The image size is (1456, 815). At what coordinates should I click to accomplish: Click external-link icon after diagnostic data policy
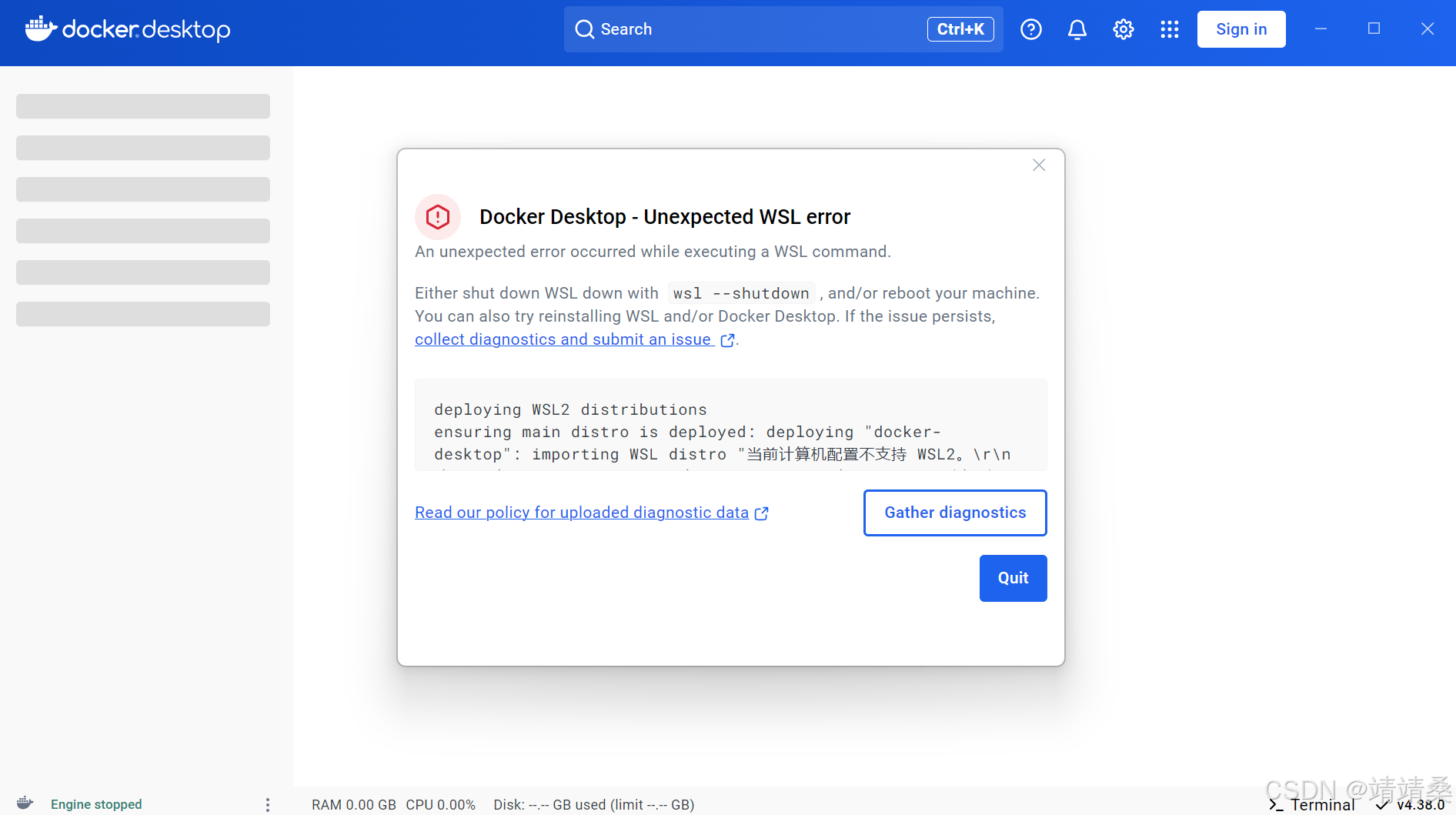coord(761,513)
